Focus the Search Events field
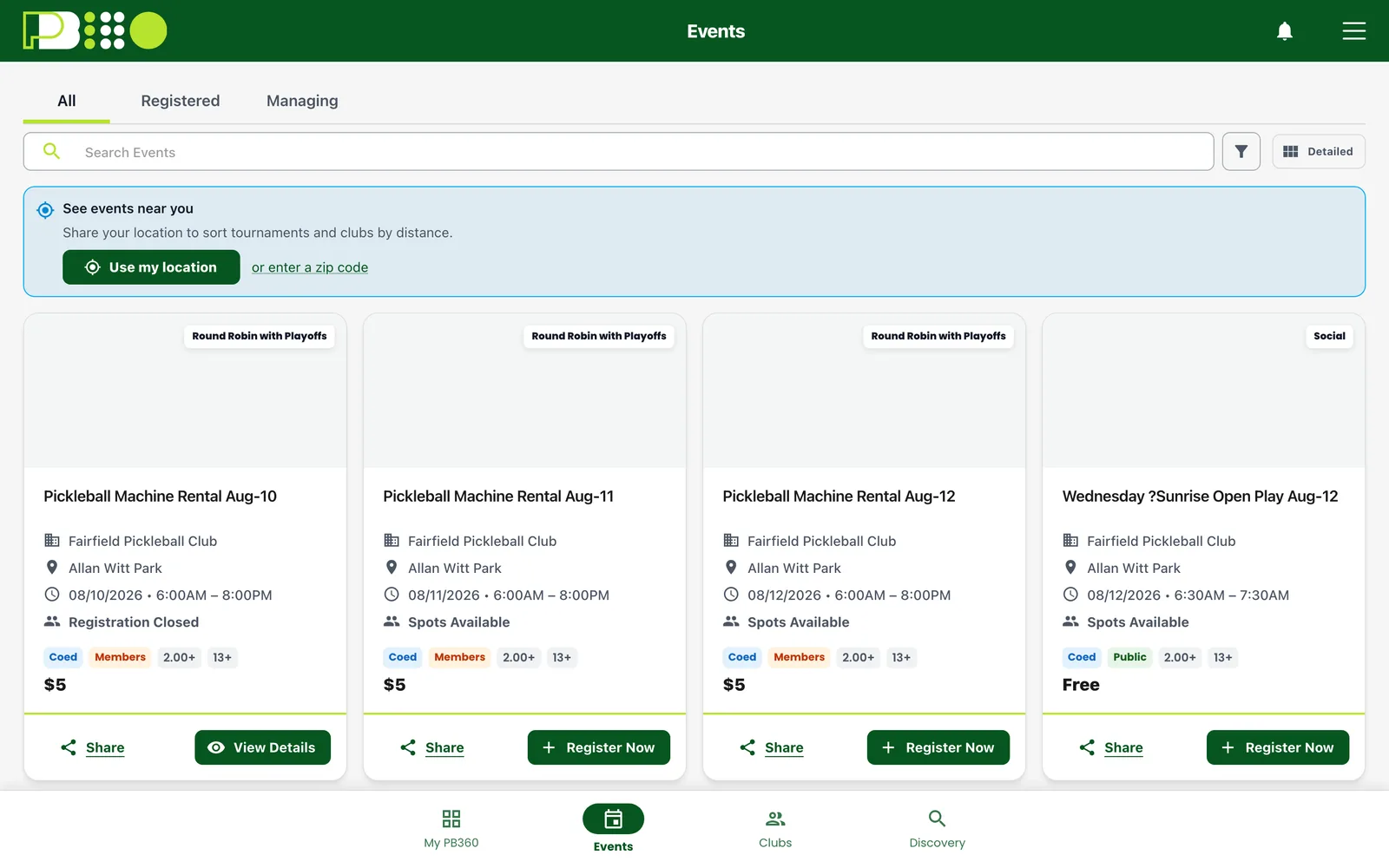 (x=618, y=152)
